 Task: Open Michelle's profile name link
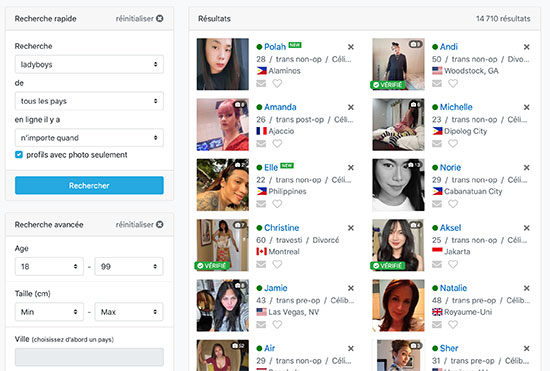(x=456, y=107)
